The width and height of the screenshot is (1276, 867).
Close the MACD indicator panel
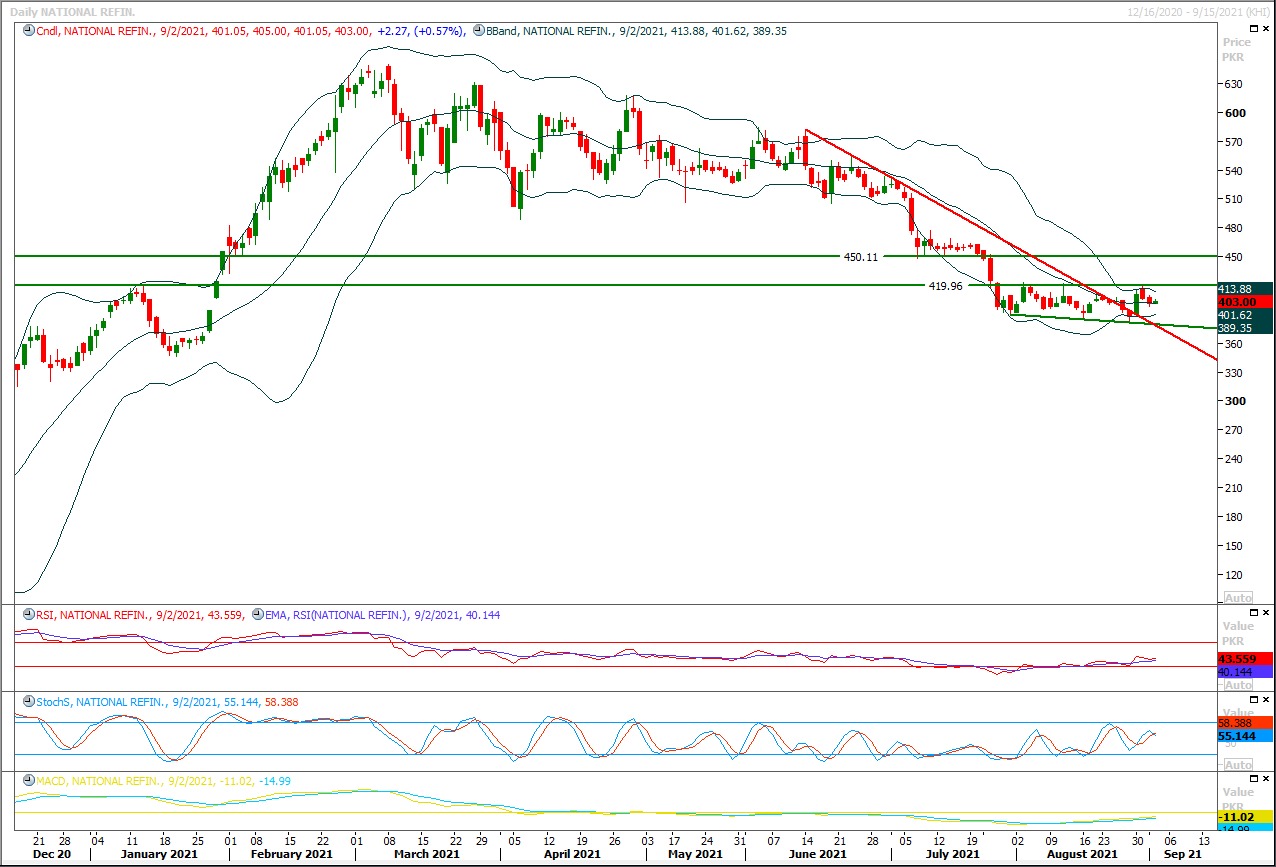pyautogui.click(x=1267, y=778)
